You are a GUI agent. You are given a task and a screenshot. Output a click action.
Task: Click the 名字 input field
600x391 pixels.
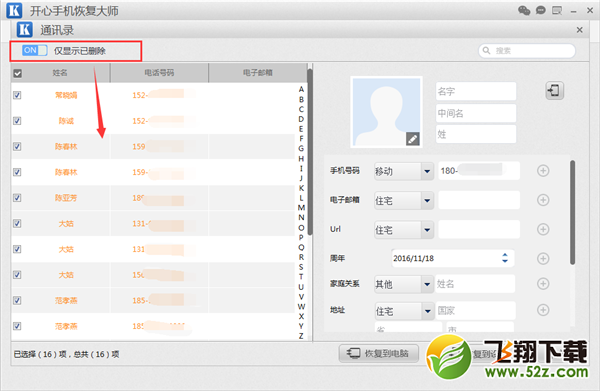[476, 91]
